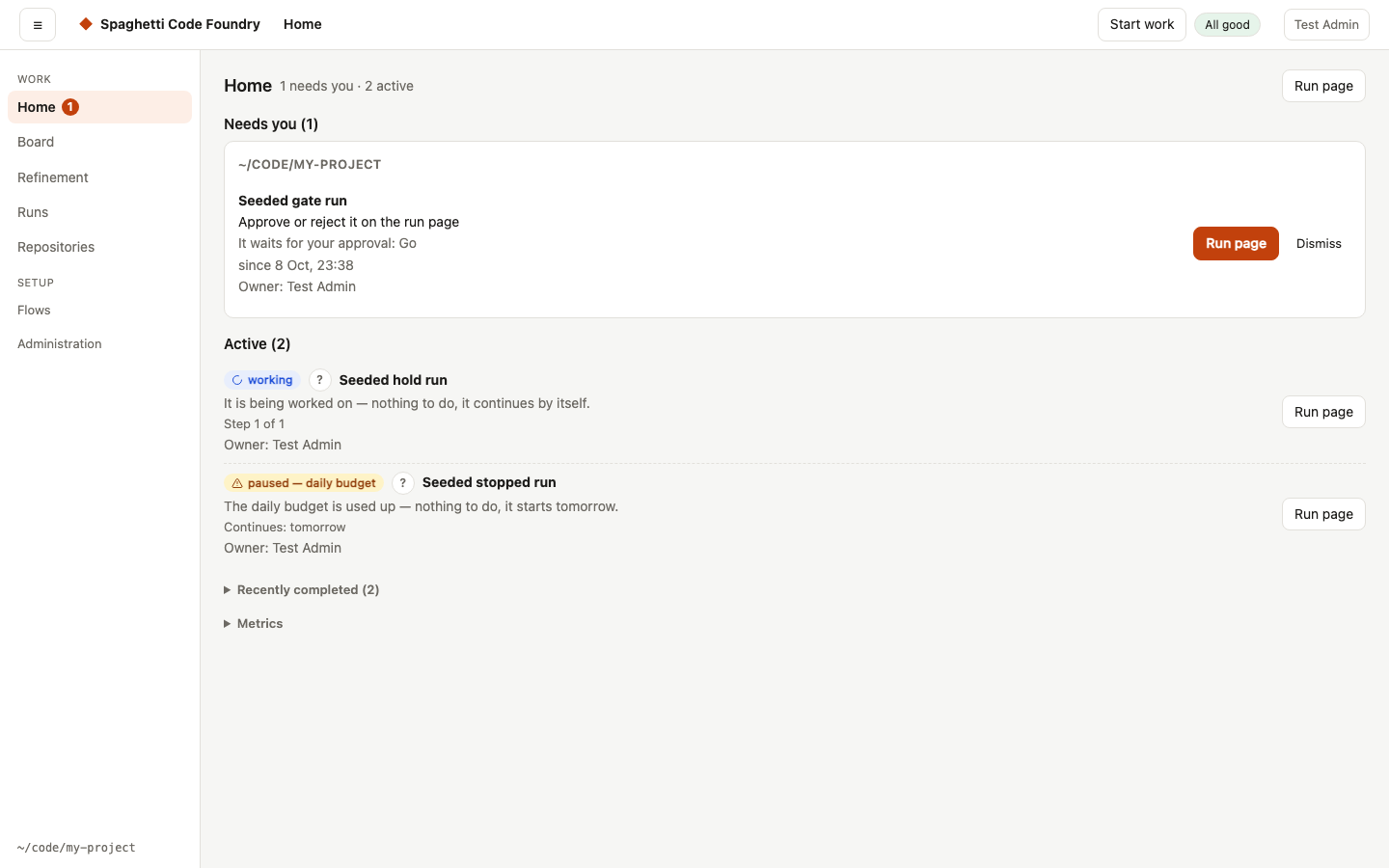Viewport: 1389px width, 868px height.
Task: Click the Seeded stopped run title
Action: [489, 482]
